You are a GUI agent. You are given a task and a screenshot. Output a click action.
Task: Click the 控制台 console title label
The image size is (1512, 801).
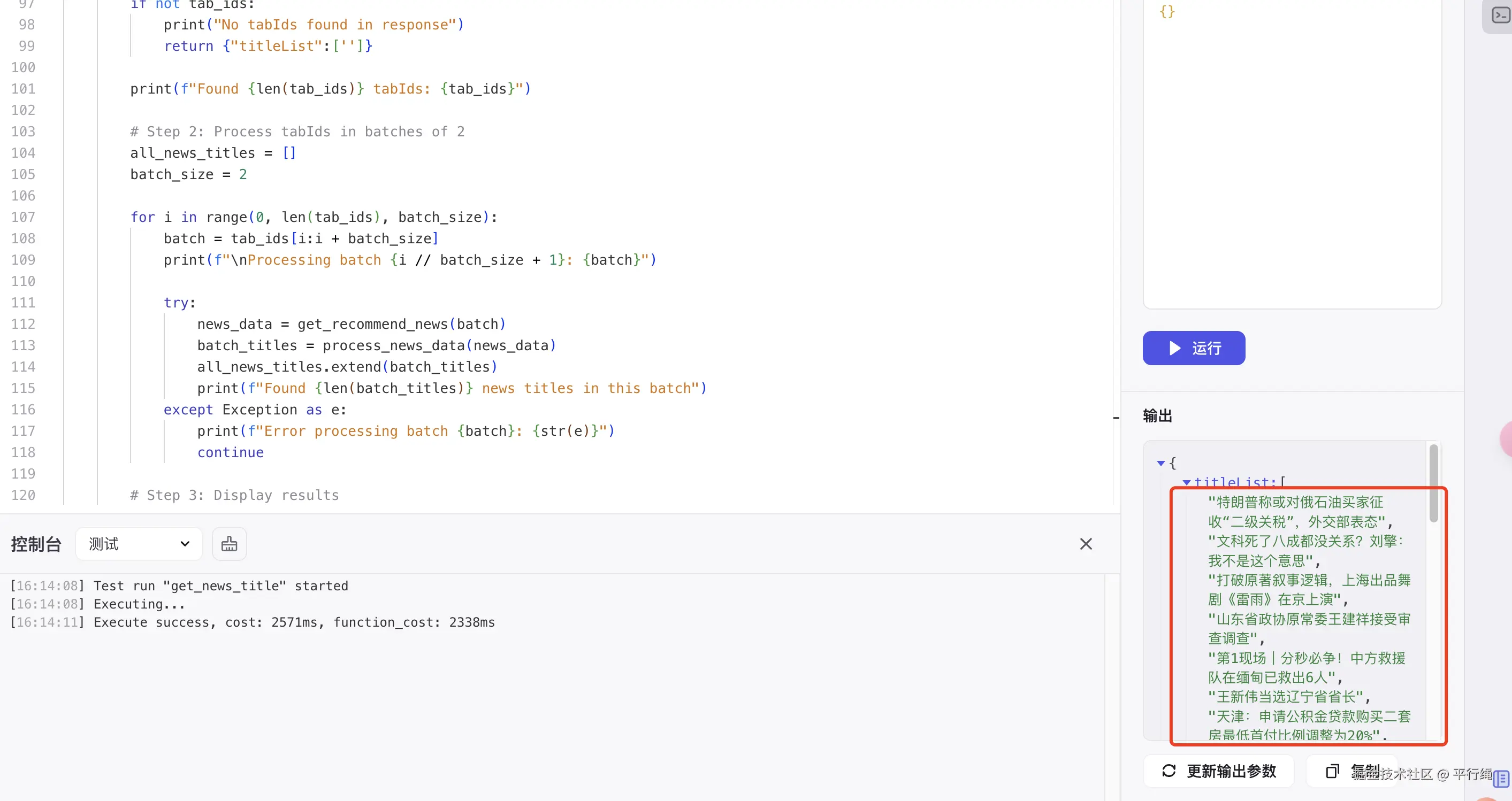[36, 544]
